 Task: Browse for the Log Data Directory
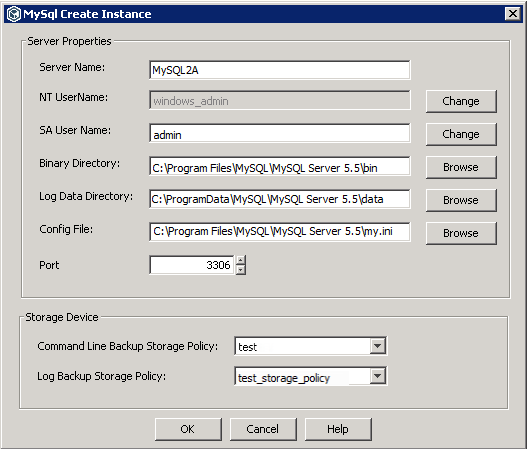click(x=461, y=200)
